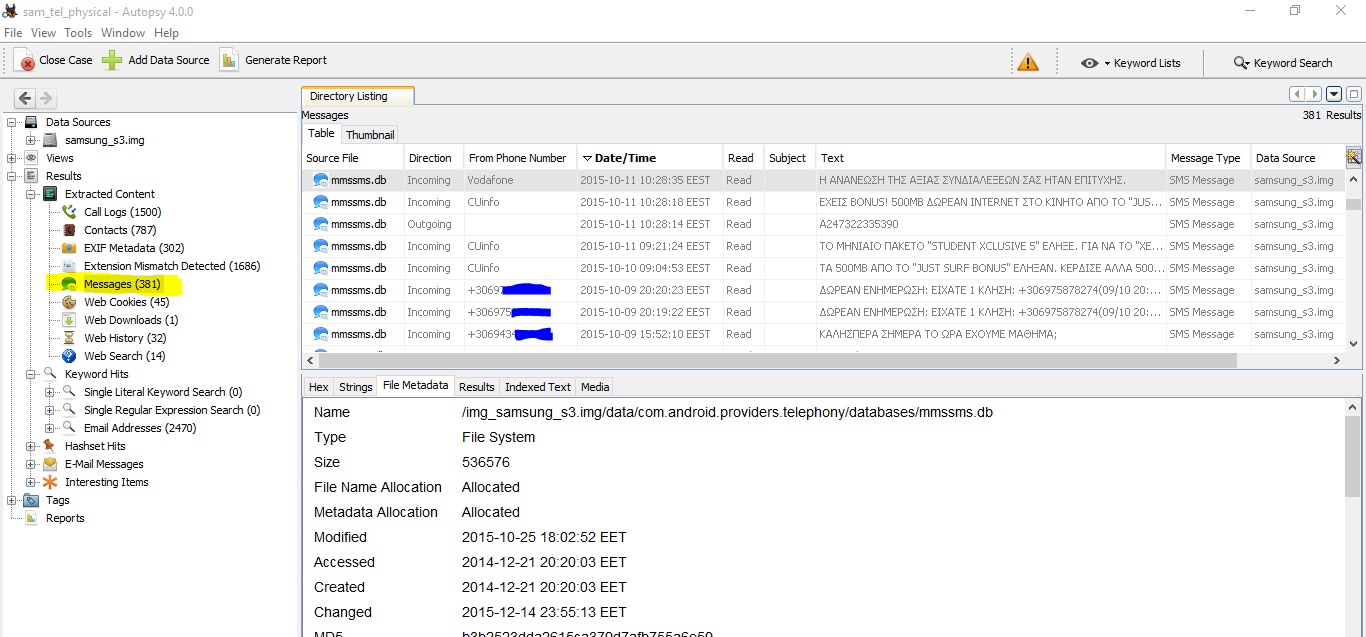Click the yellow warning triangle icon
This screenshot has height=637, width=1366.
pyautogui.click(x=1028, y=62)
